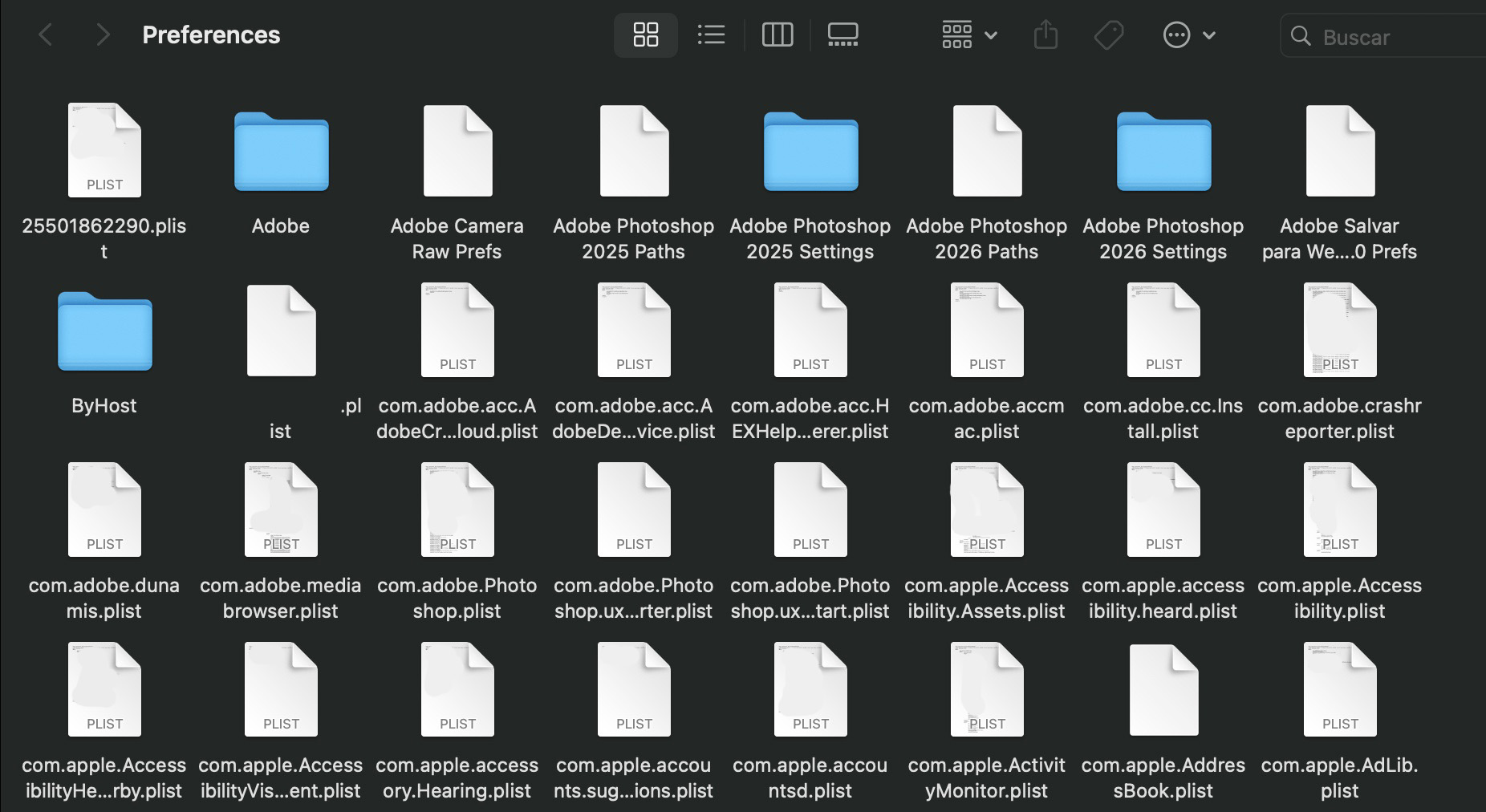The width and height of the screenshot is (1486, 812).
Task: Click the forward navigation arrow
Action: click(x=102, y=35)
